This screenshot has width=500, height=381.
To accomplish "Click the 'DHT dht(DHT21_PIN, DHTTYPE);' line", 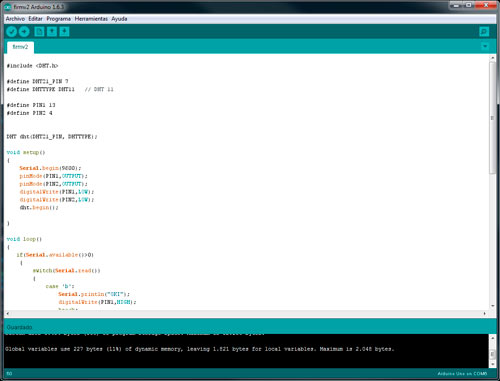I will 52,137.
